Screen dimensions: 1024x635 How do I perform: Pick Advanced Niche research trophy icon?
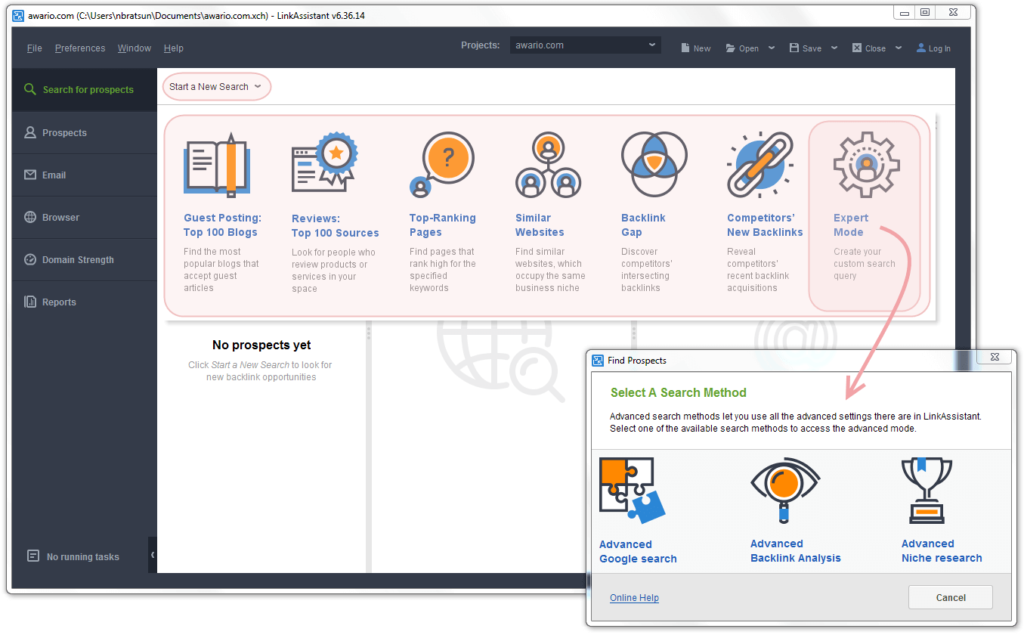pyautogui.click(x=926, y=491)
